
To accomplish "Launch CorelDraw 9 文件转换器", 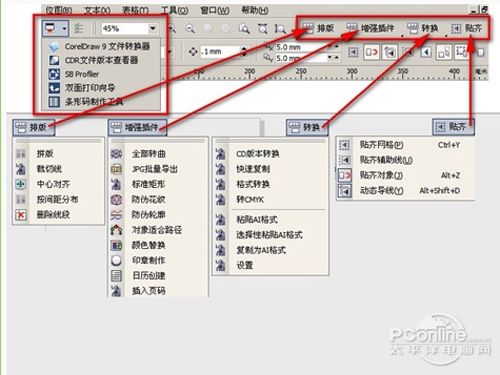I will click(x=100, y=46).
